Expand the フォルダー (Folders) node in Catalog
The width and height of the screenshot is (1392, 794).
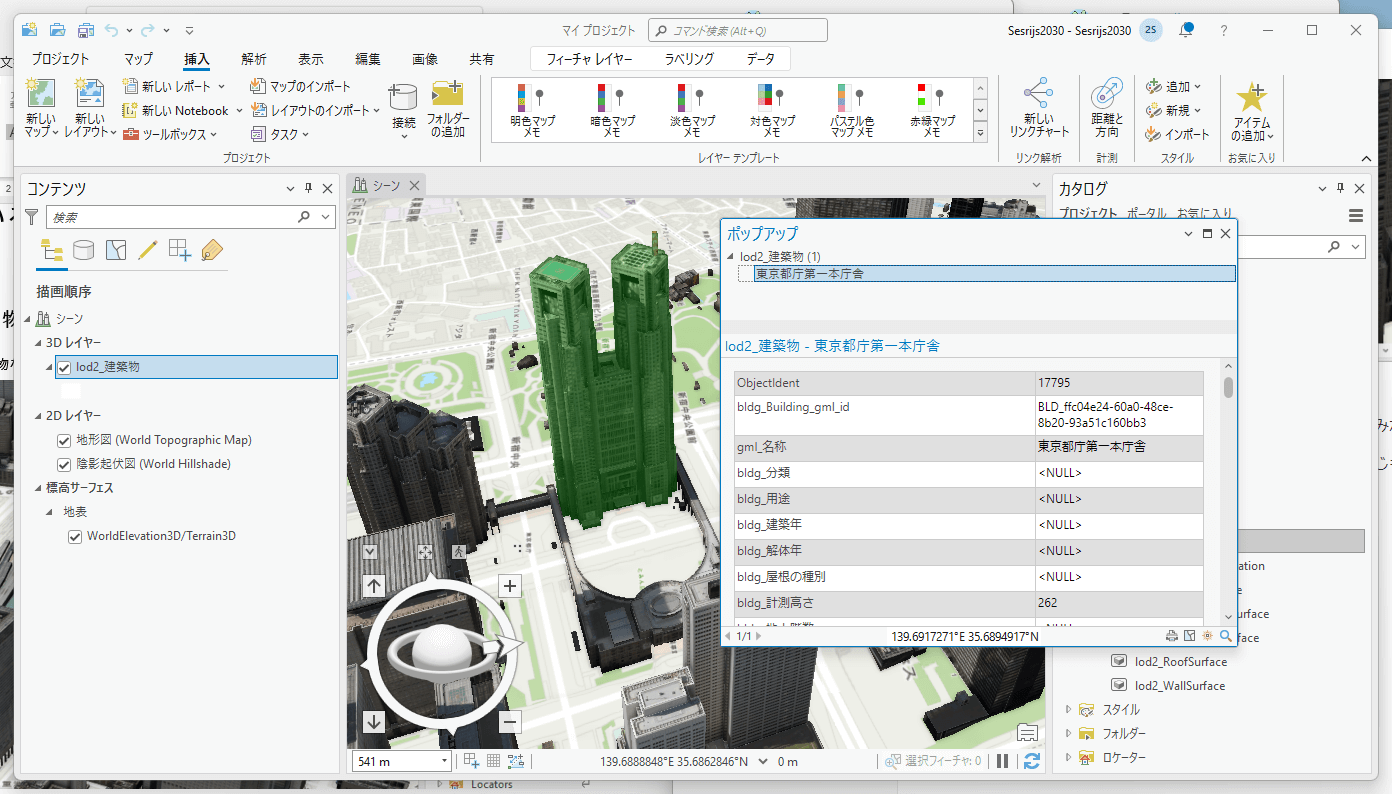[x=1069, y=734]
